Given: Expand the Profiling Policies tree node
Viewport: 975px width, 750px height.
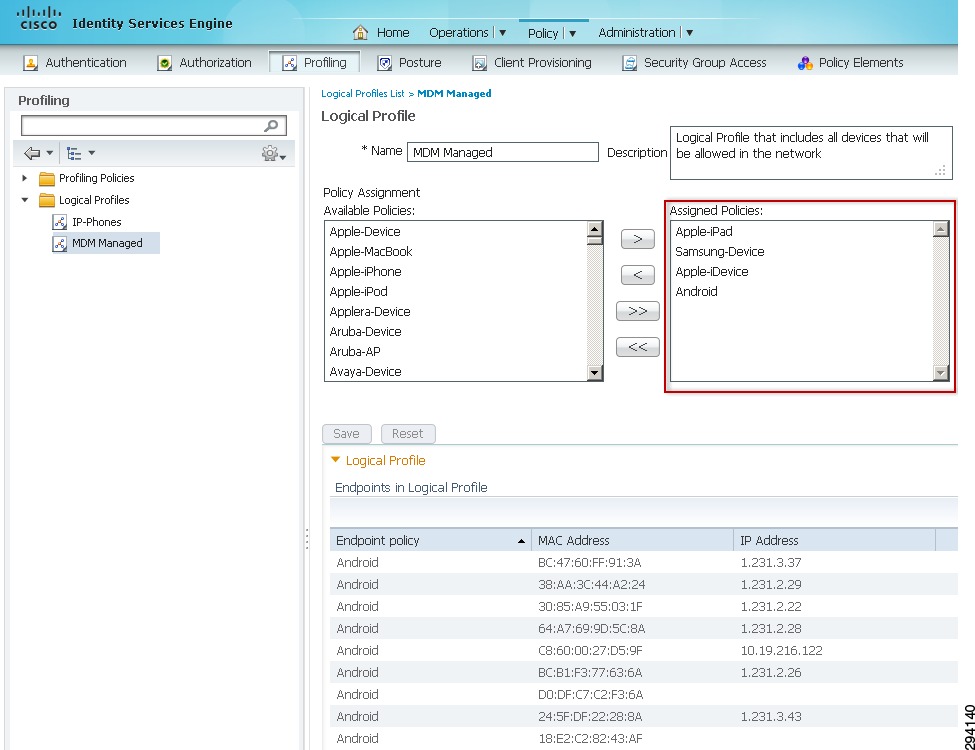Looking at the screenshot, I should (x=24, y=178).
